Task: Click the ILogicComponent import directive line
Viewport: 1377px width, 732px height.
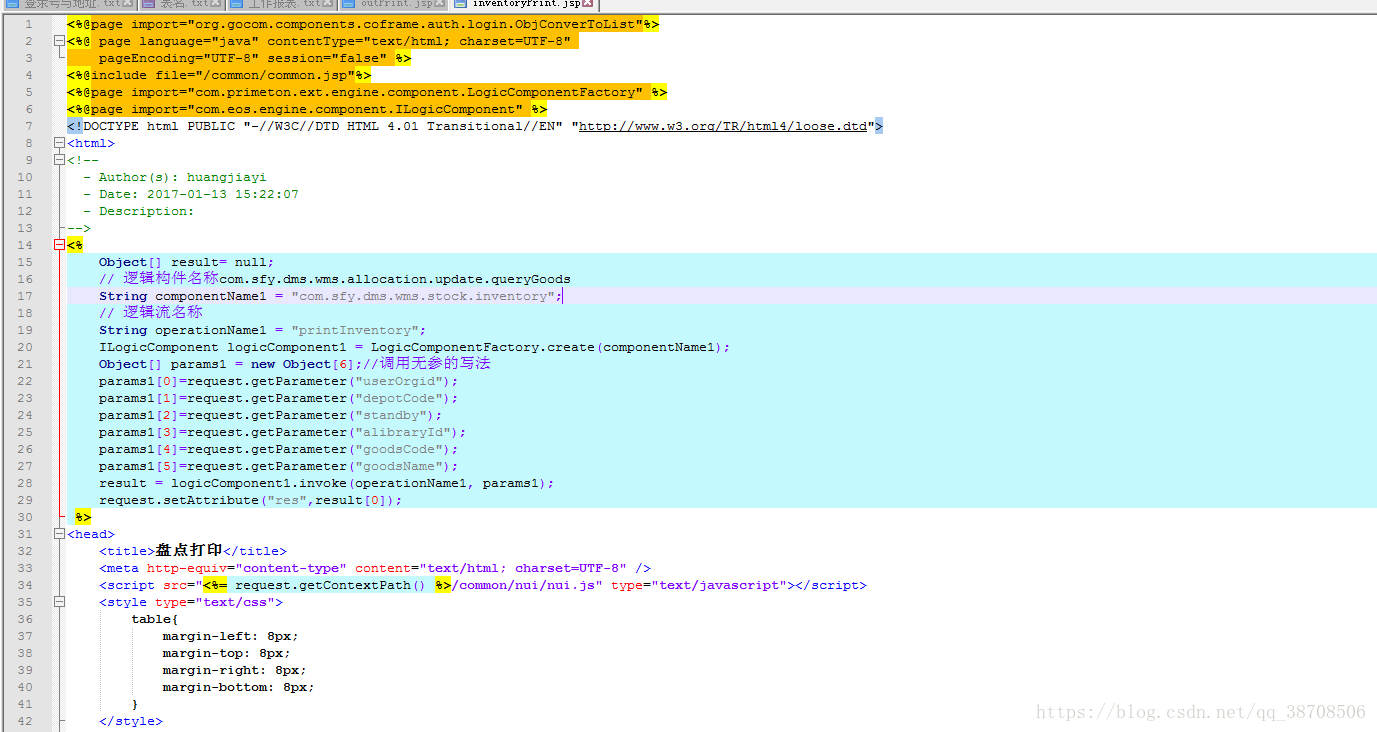Action: (x=307, y=109)
